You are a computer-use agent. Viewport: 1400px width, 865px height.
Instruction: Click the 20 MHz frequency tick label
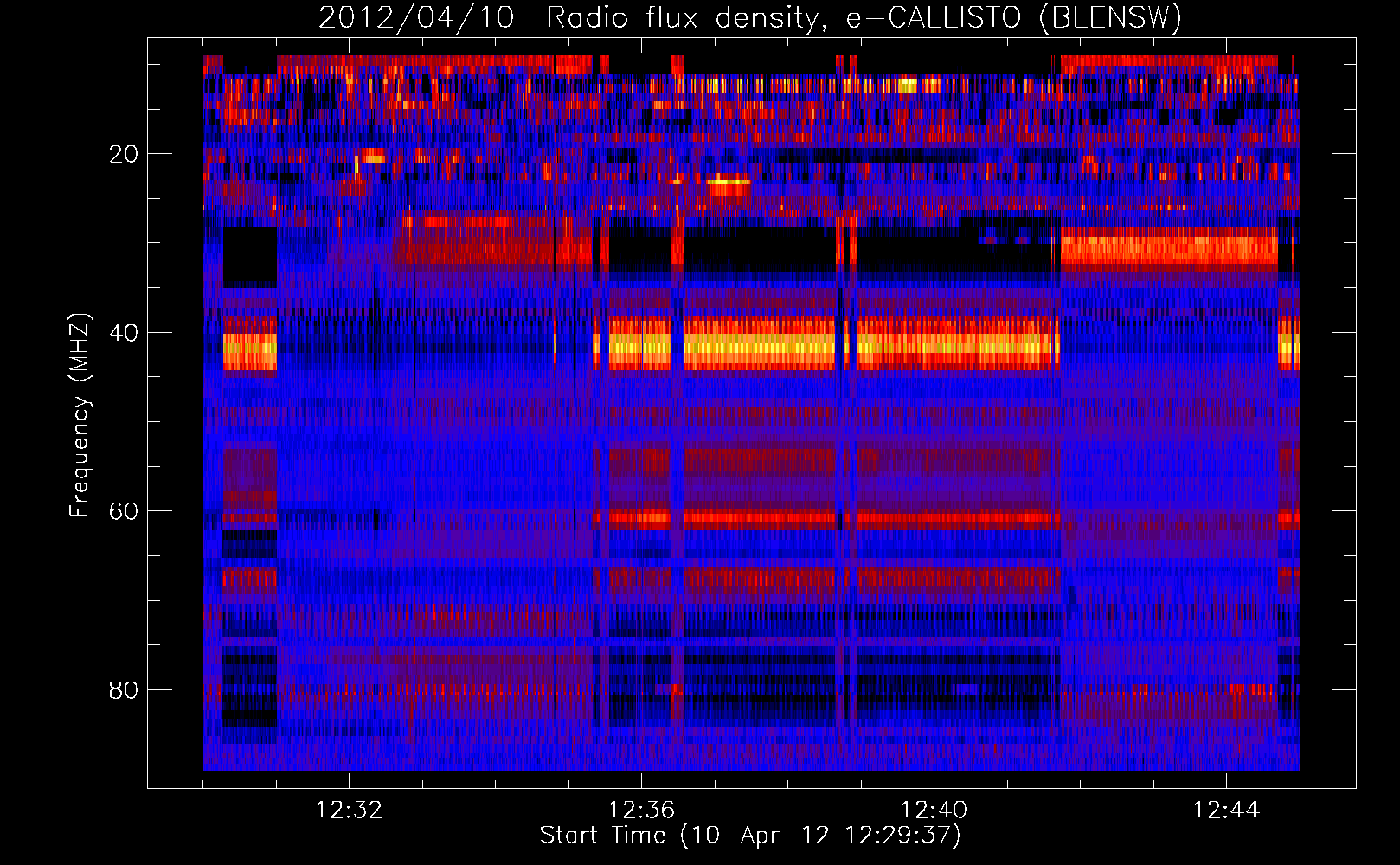124,154
